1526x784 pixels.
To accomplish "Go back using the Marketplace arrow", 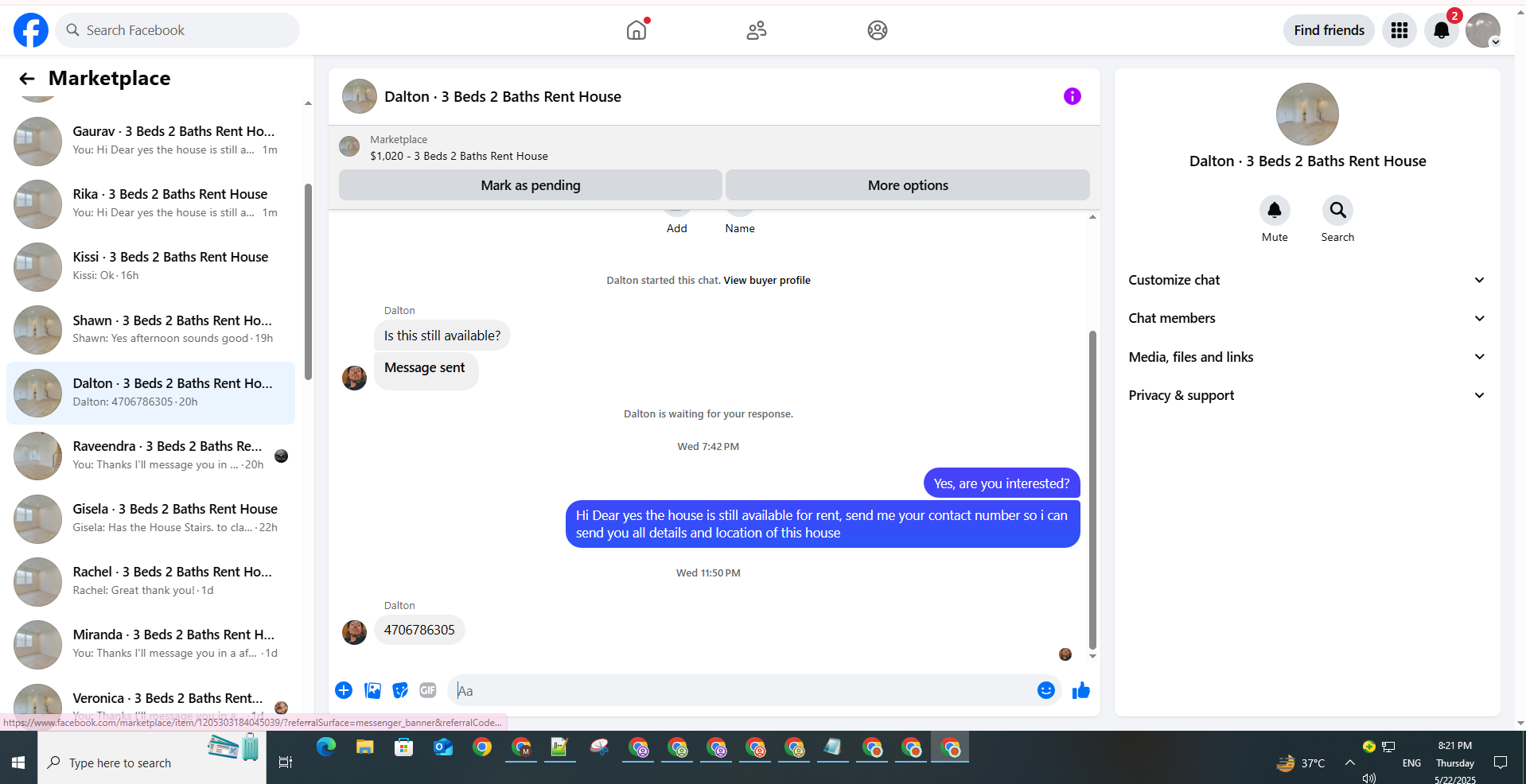I will (x=27, y=78).
